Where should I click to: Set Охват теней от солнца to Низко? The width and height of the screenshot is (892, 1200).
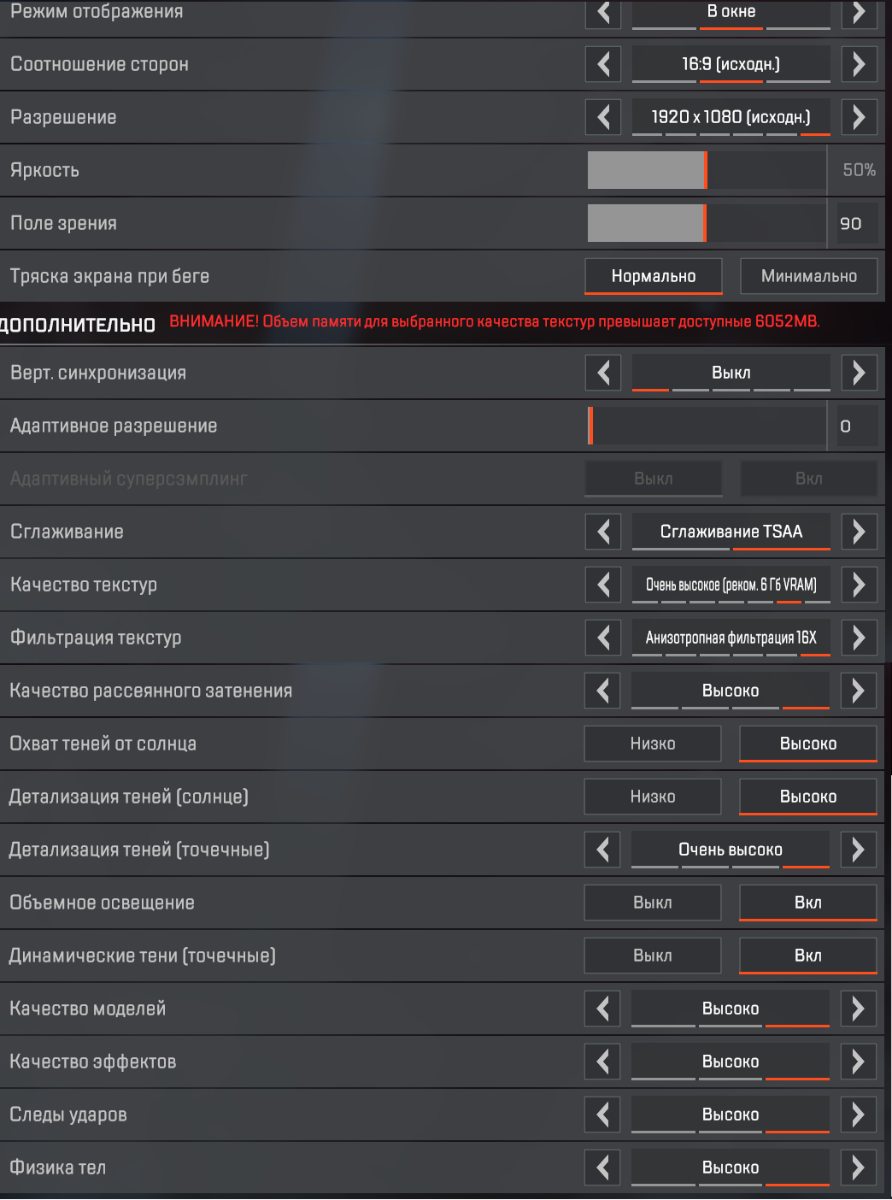pyautogui.click(x=652, y=744)
